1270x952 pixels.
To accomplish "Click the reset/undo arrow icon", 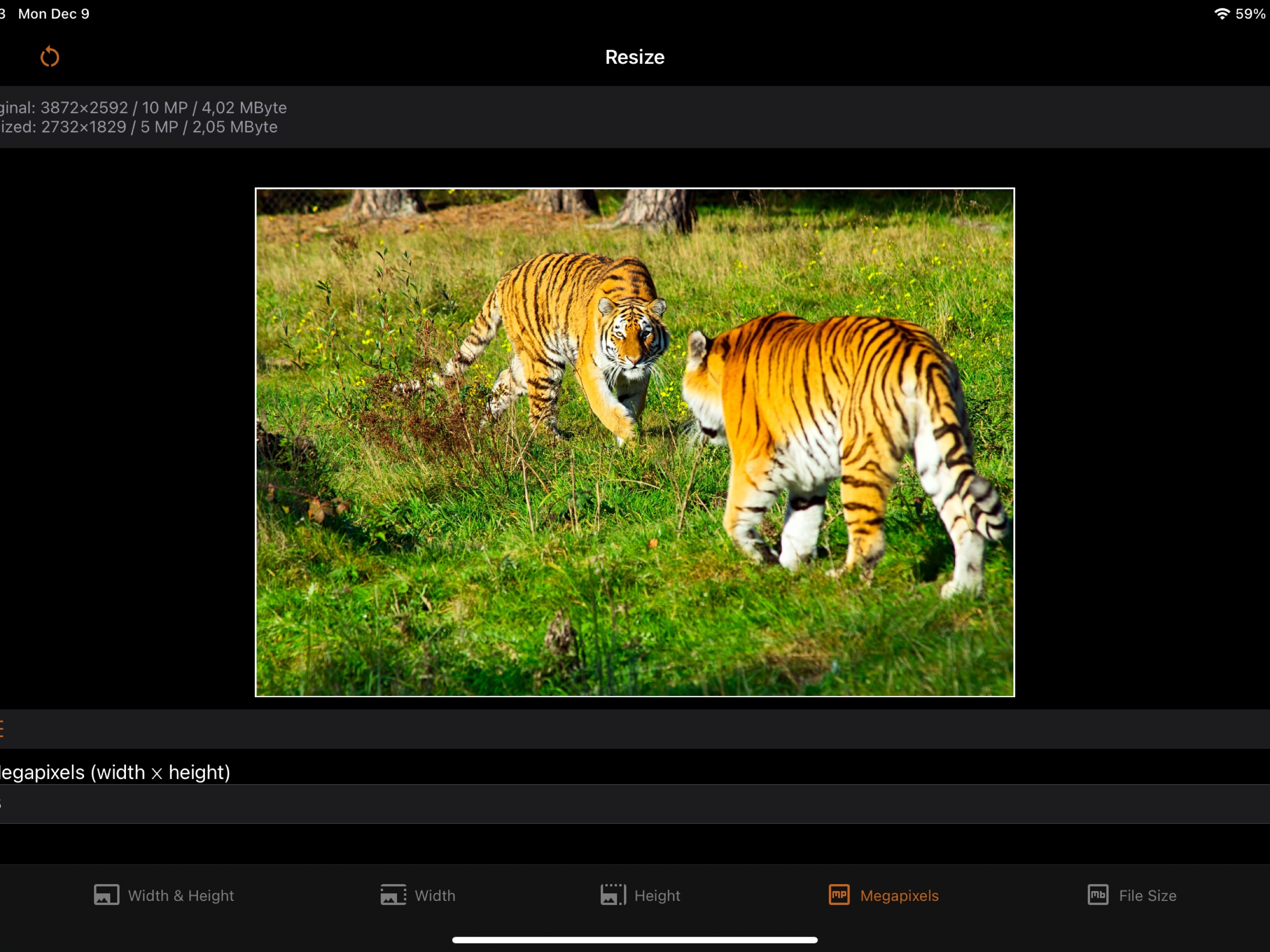I will 50,57.
